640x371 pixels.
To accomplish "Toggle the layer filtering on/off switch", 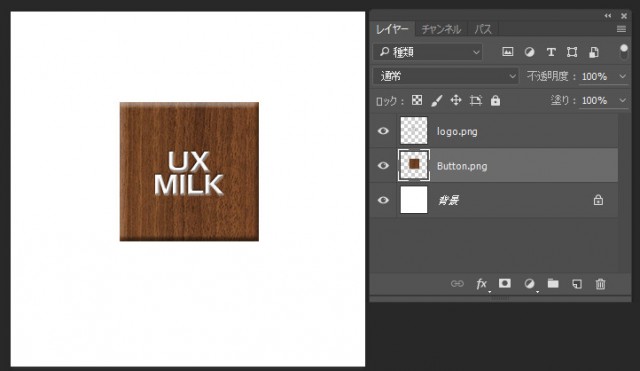I will pyautogui.click(x=623, y=51).
